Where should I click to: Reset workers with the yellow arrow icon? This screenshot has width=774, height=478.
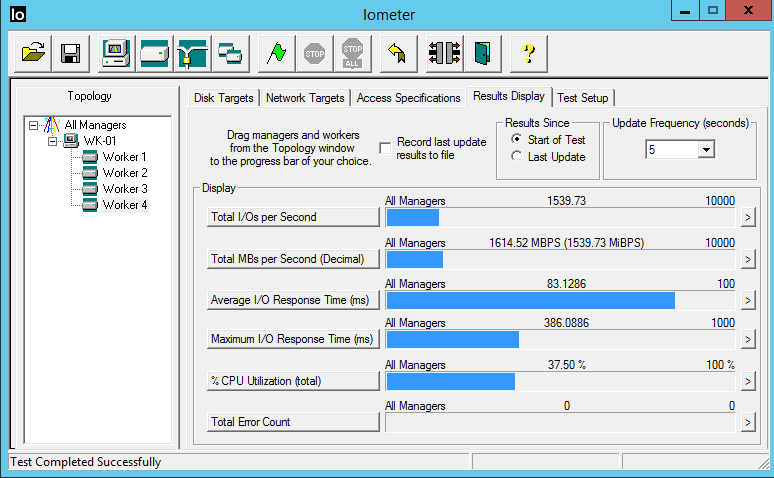[x=398, y=53]
